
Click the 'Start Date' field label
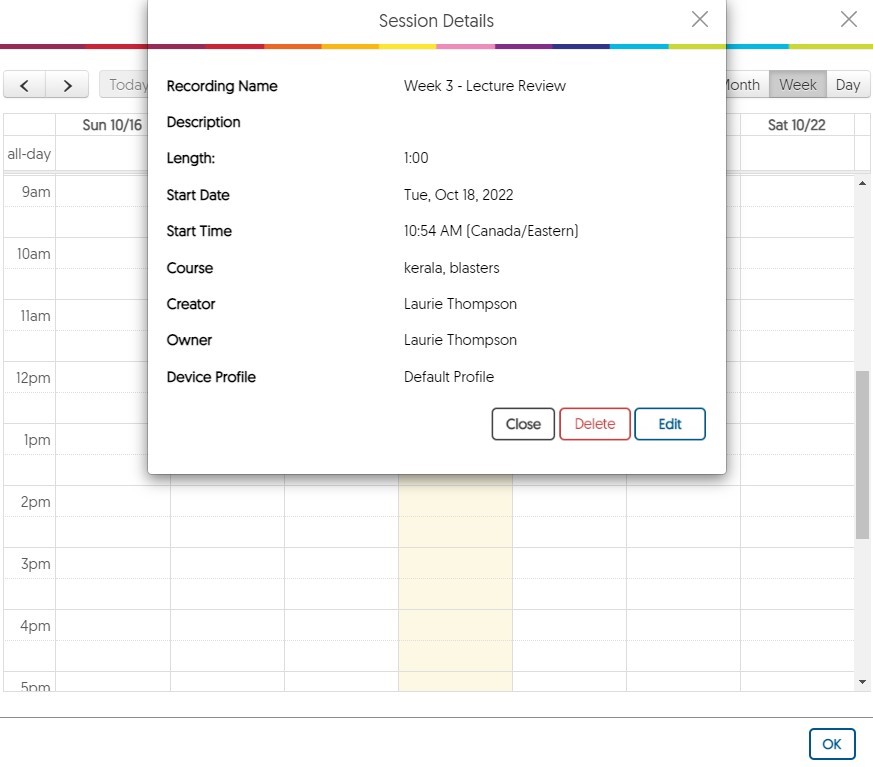pyautogui.click(x=198, y=195)
